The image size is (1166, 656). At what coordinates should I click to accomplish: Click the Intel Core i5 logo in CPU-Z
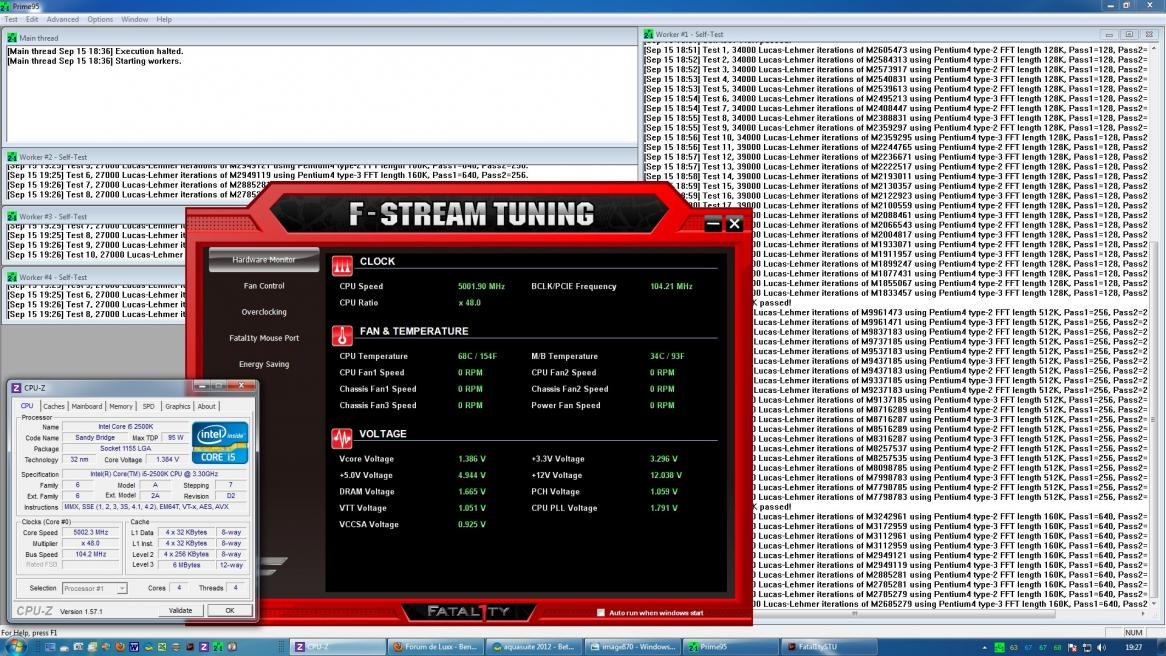tap(220, 443)
